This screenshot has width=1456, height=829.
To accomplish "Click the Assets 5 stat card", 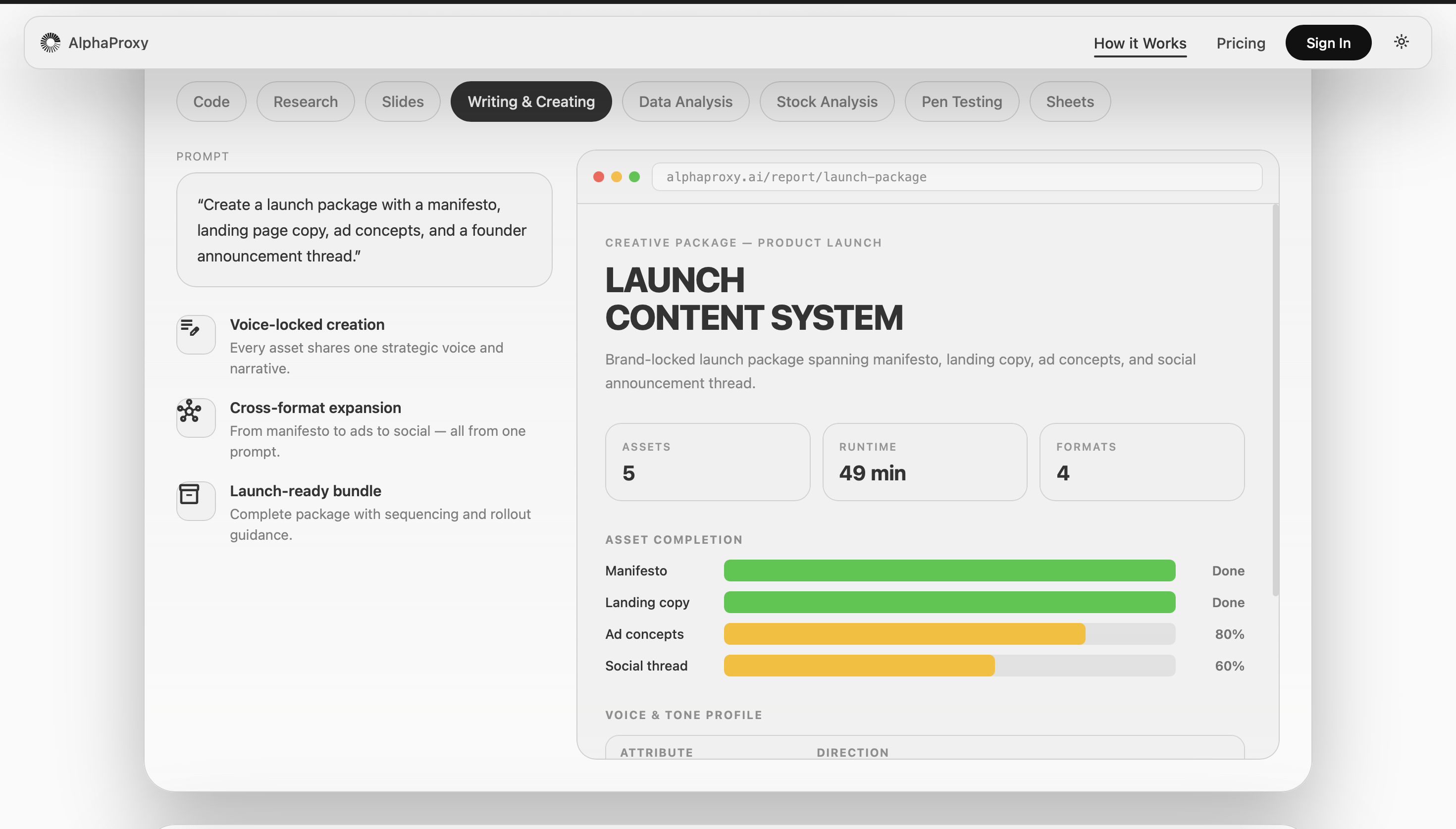I will (x=708, y=462).
